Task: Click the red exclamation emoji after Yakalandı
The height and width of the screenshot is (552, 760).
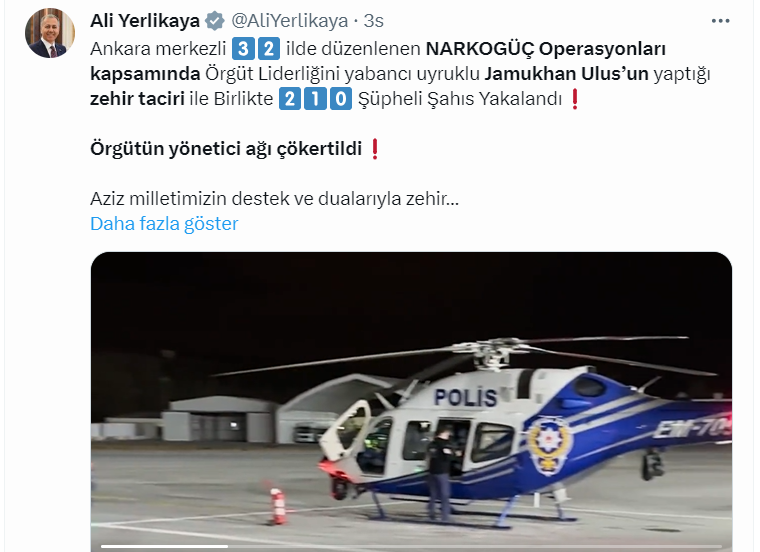Action: [575, 99]
